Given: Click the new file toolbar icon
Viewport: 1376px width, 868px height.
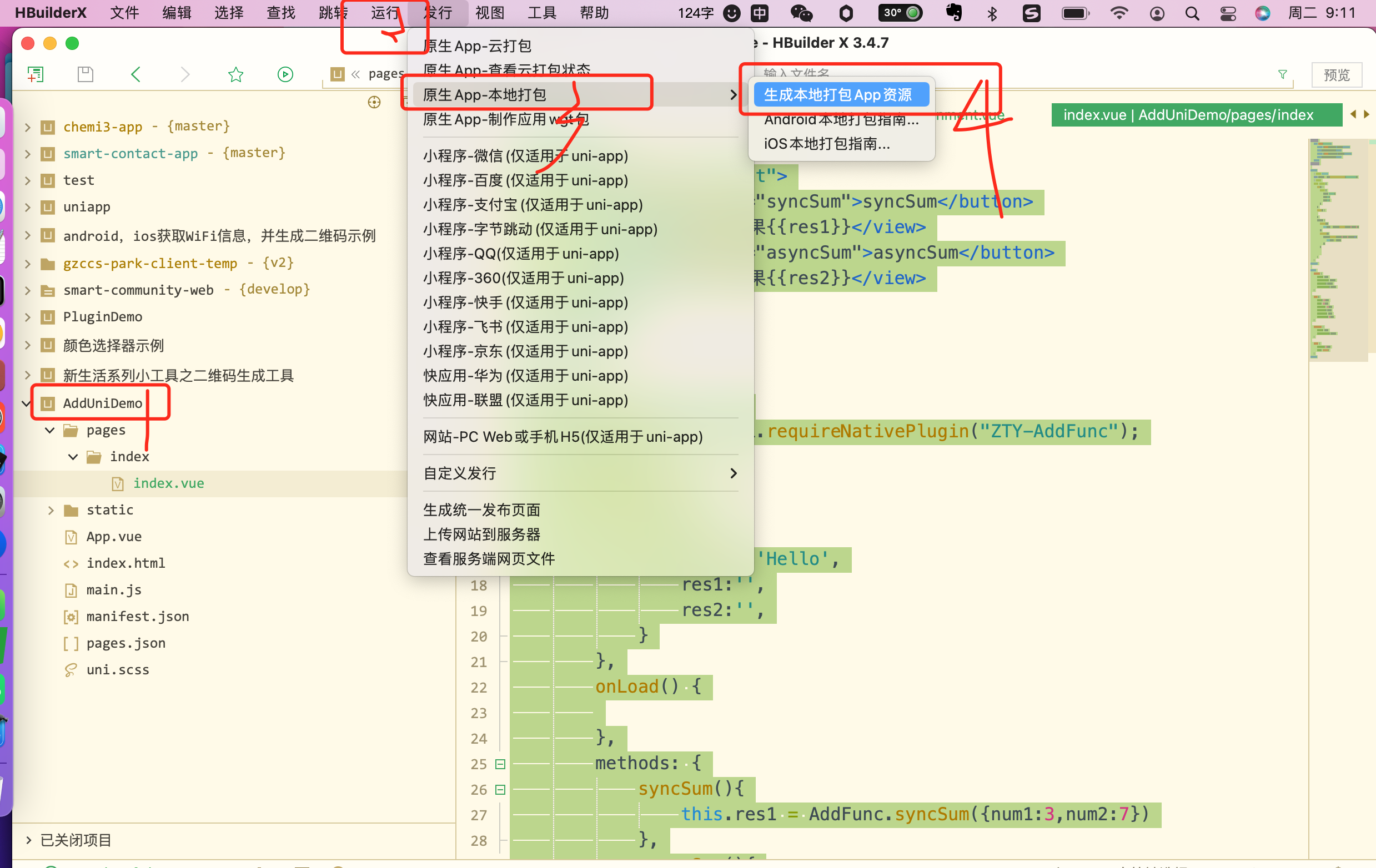Looking at the screenshot, I should tap(36, 74).
